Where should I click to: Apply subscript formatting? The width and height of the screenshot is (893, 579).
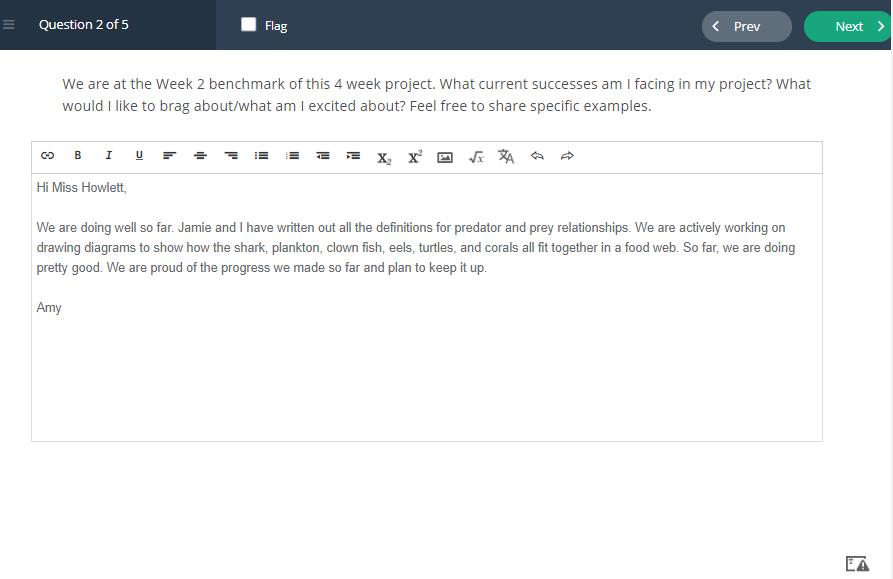384,158
